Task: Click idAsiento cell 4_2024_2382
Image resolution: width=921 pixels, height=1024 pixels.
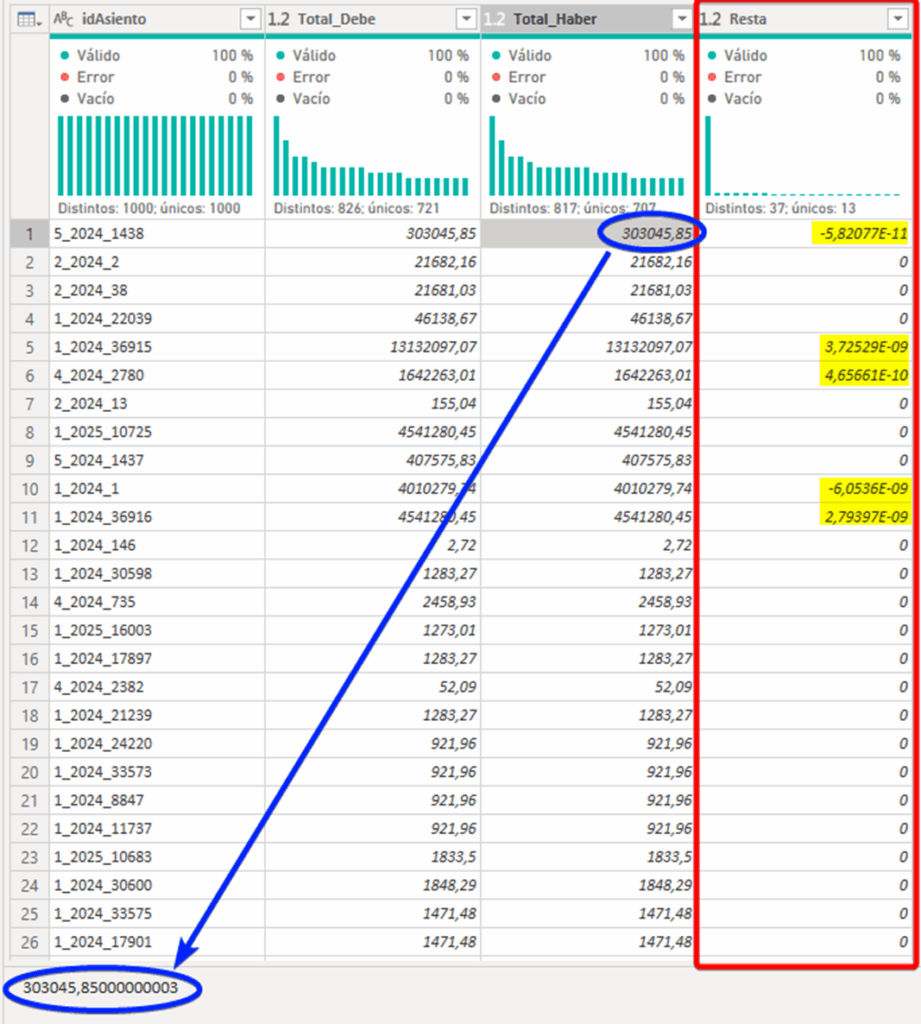Action: point(157,687)
